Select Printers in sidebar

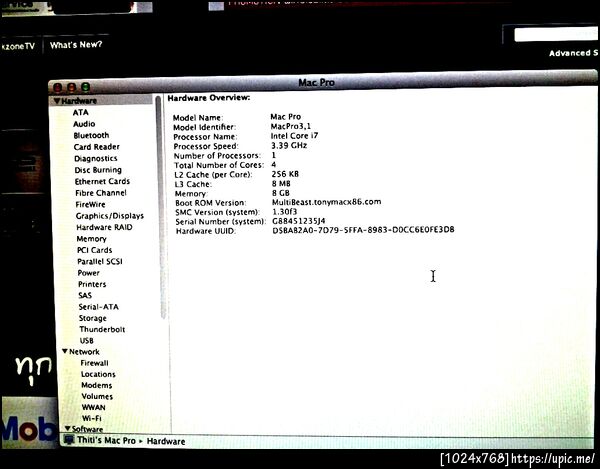click(92, 284)
